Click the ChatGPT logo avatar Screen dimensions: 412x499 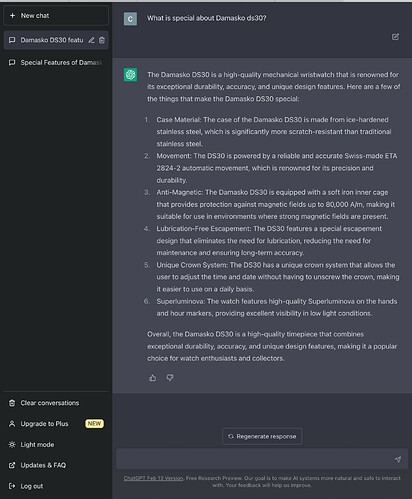130,75
